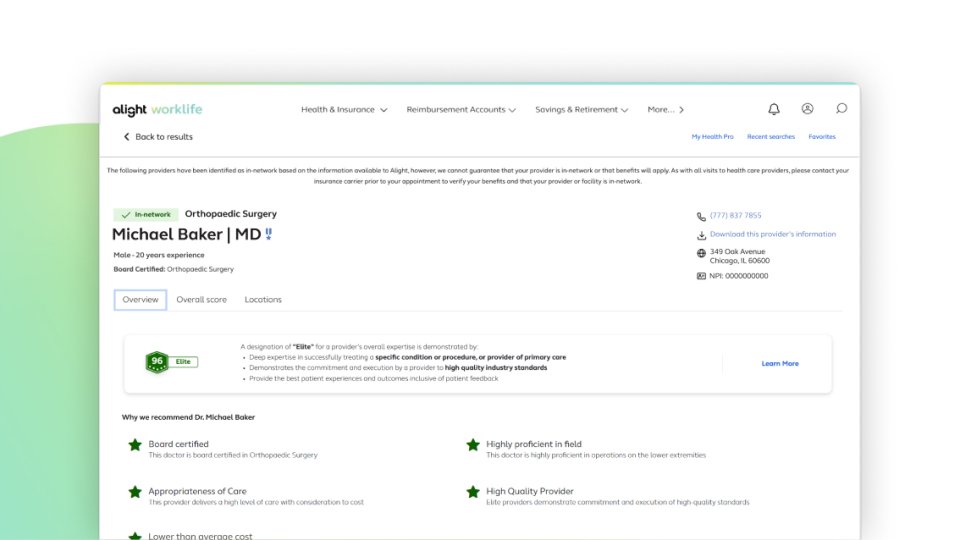Click the back arrow chevron icon
The width and height of the screenshot is (960, 540).
(x=127, y=137)
